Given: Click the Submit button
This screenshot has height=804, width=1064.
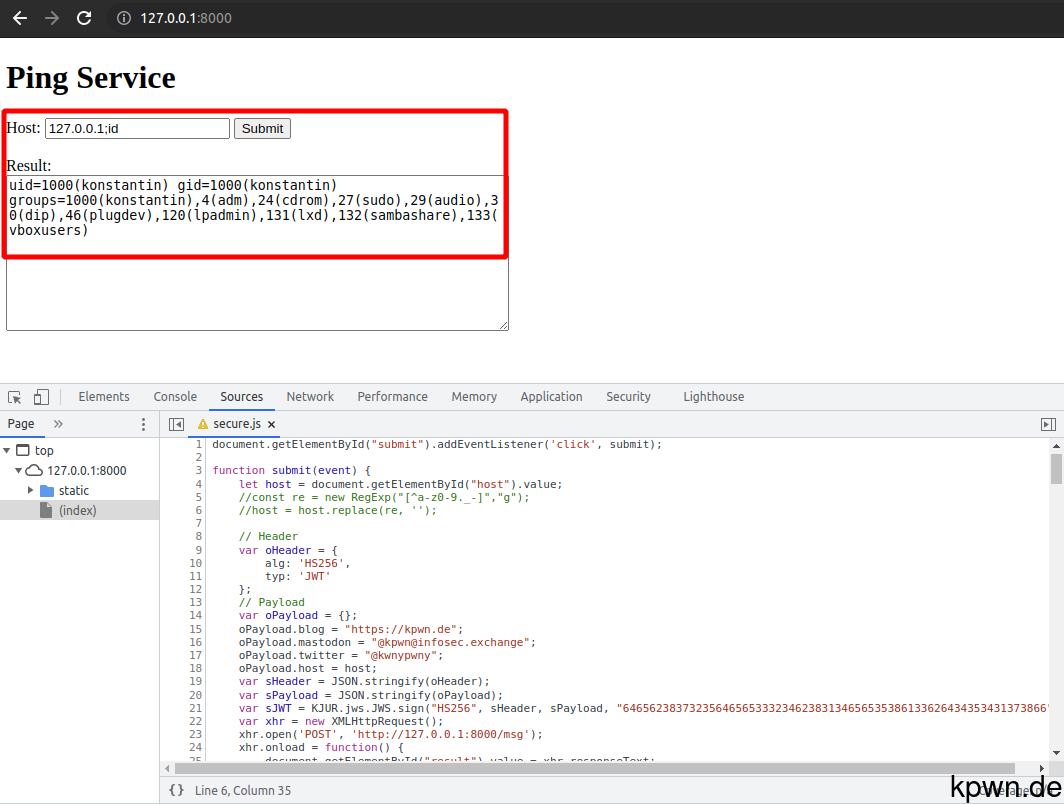Looking at the screenshot, I should [262, 128].
